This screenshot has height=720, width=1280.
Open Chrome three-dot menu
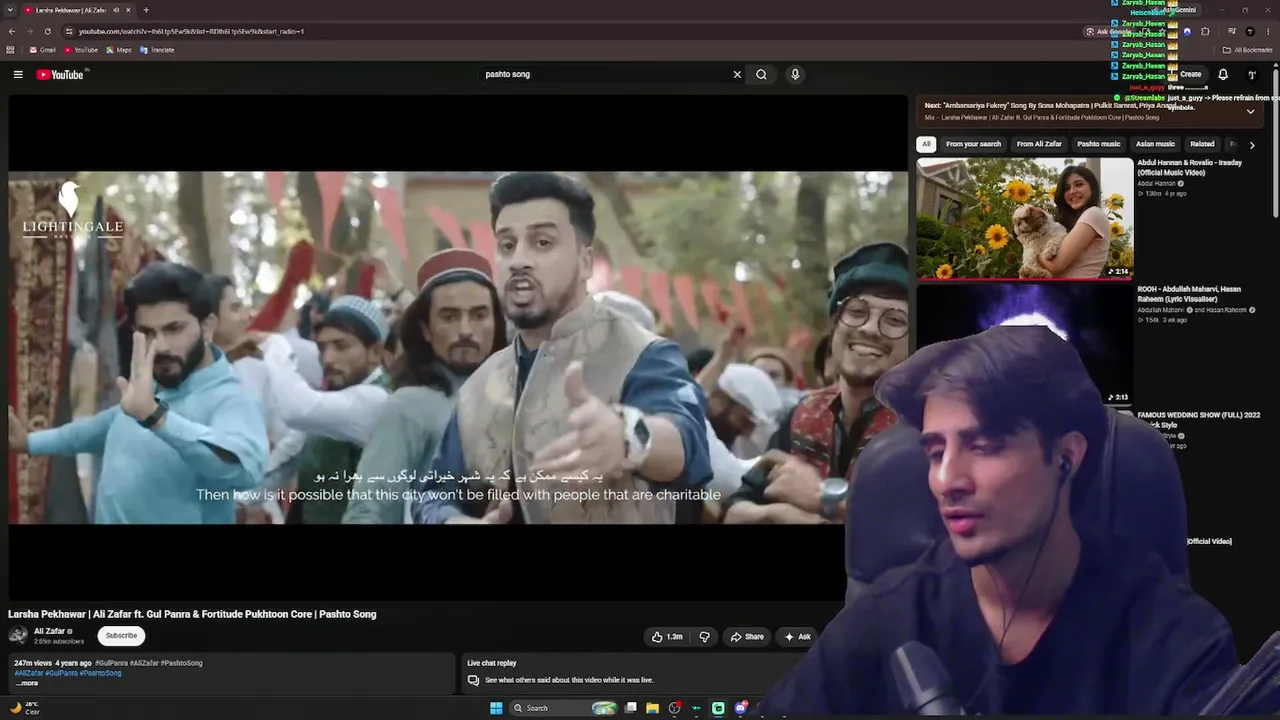coord(1268,31)
